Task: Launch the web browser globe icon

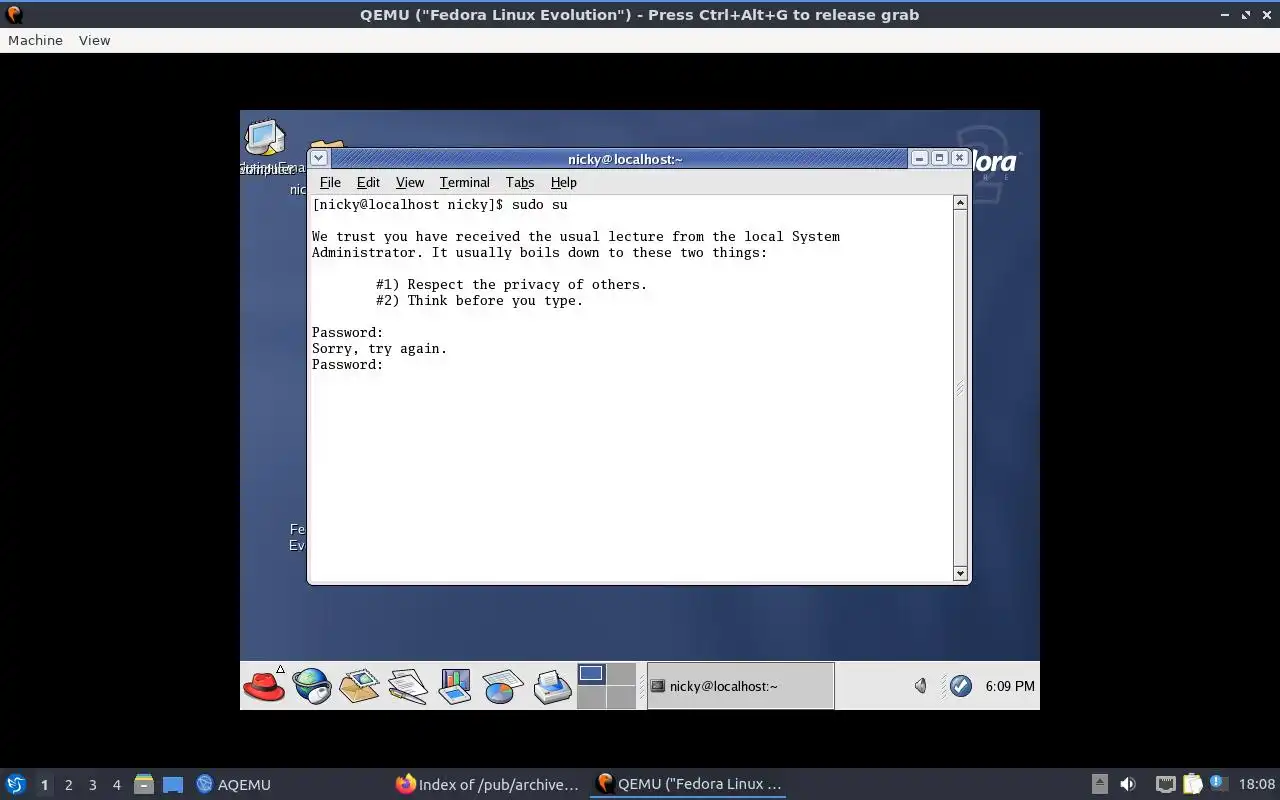Action: 312,686
